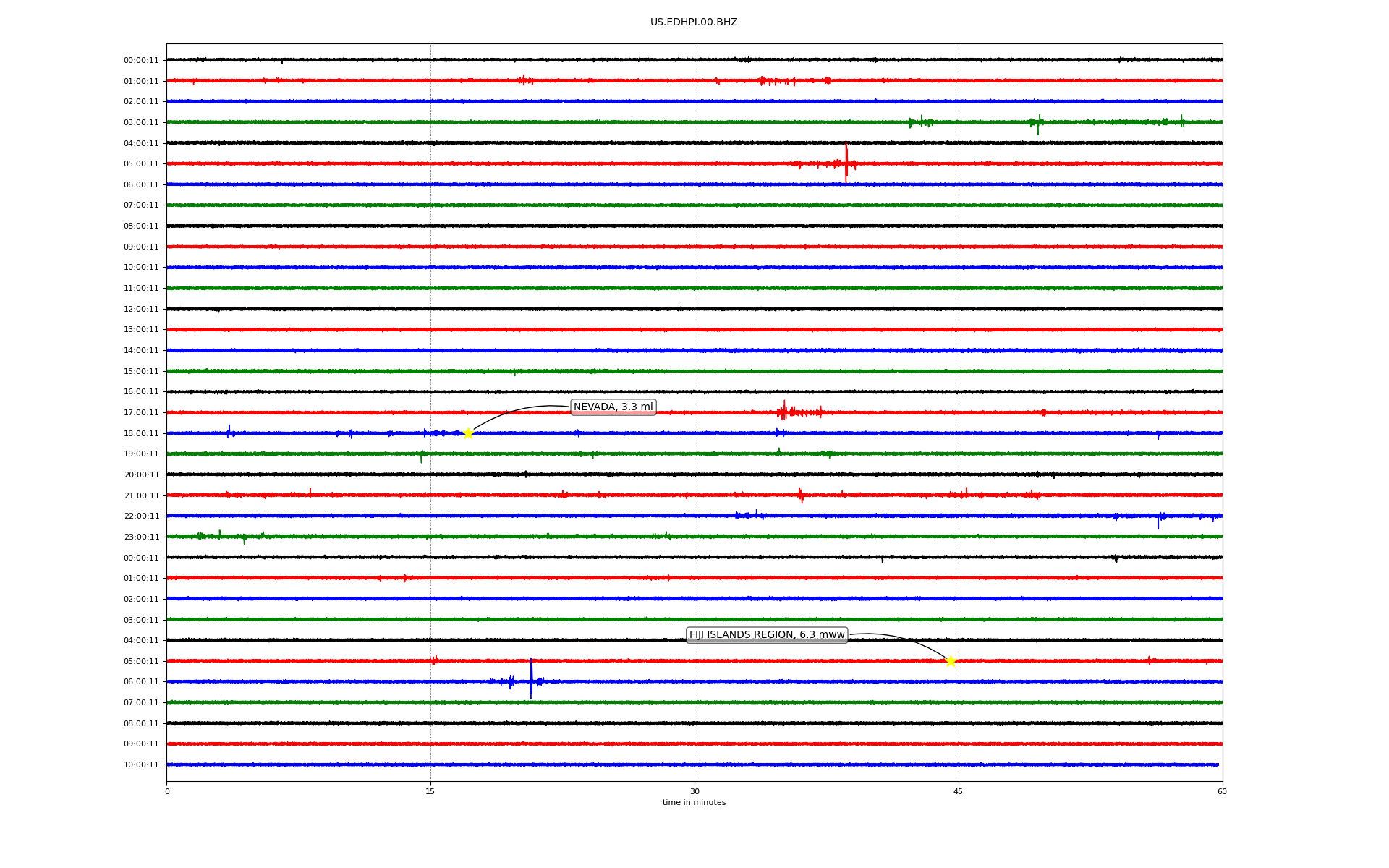Click the 45 tick on the time axis

coord(958,791)
